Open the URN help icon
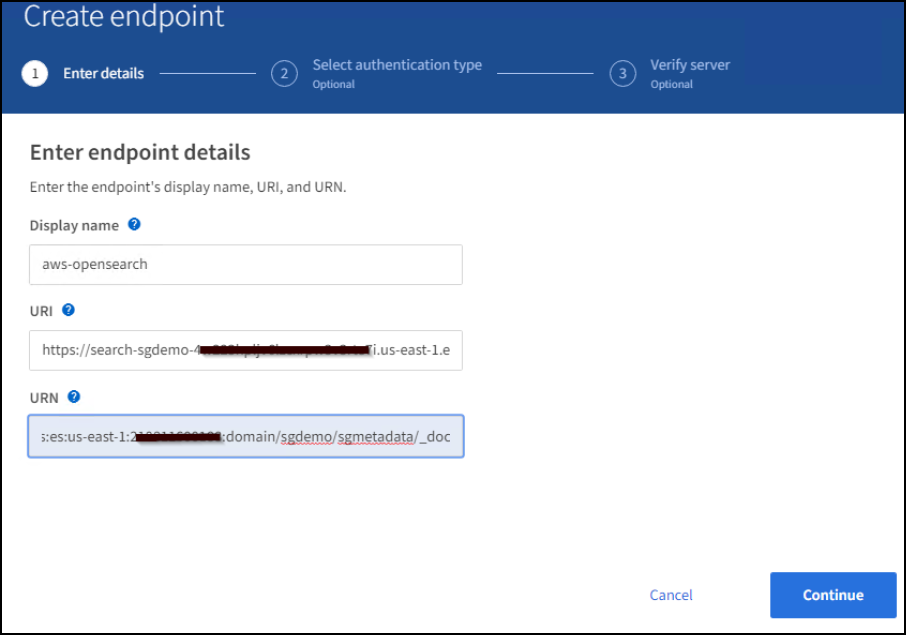The width and height of the screenshot is (906, 635). pos(73,397)
